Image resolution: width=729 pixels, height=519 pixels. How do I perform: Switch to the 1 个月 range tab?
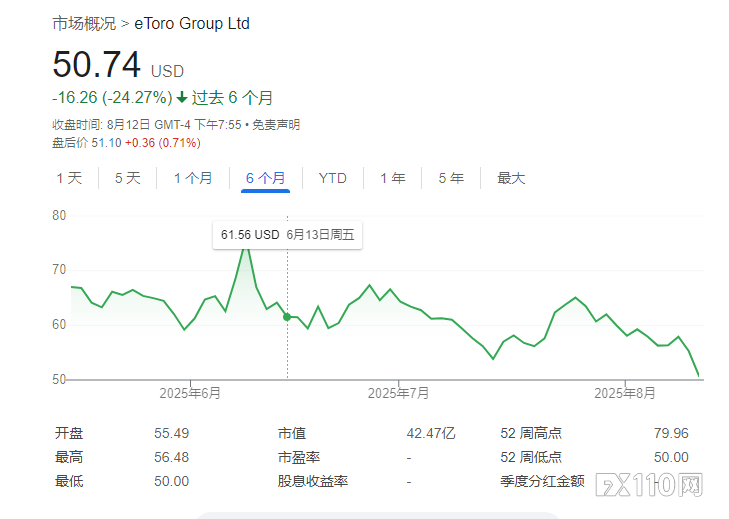coord(193,178)
